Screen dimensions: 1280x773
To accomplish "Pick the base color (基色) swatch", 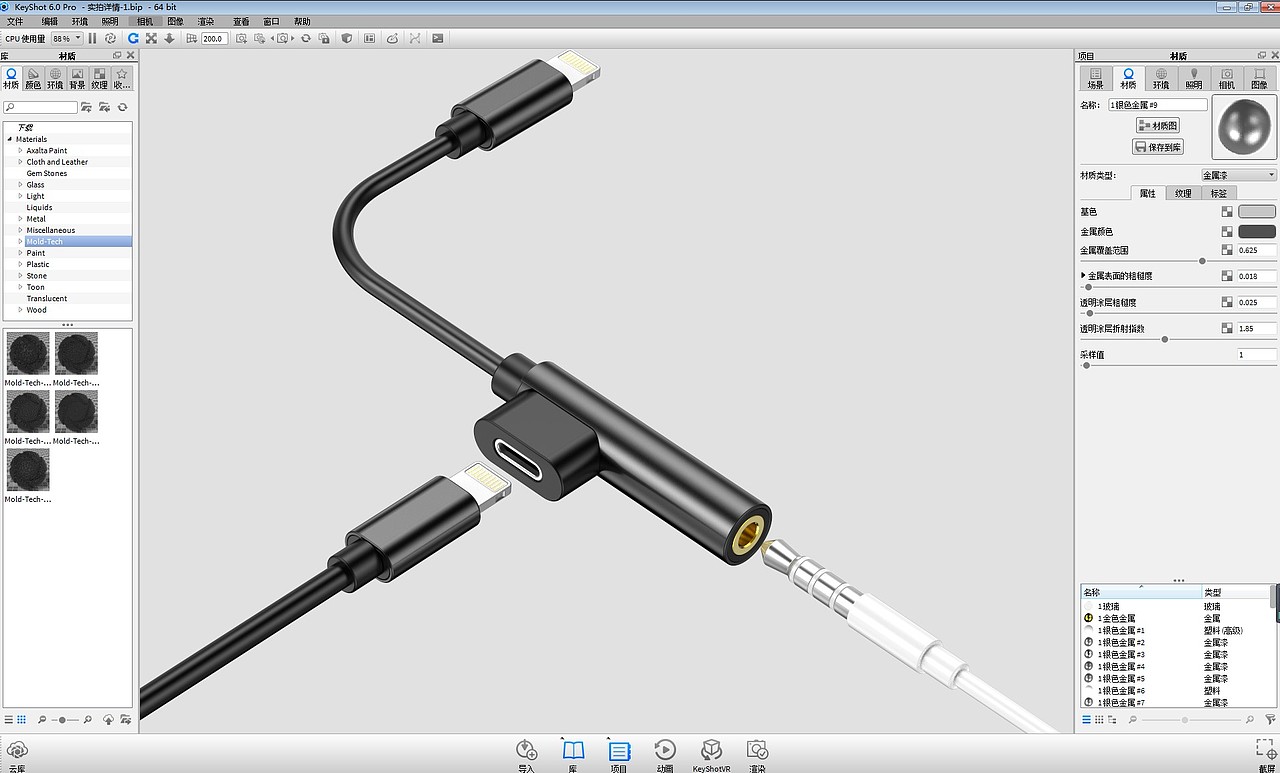I will [x=1257, y=212].
